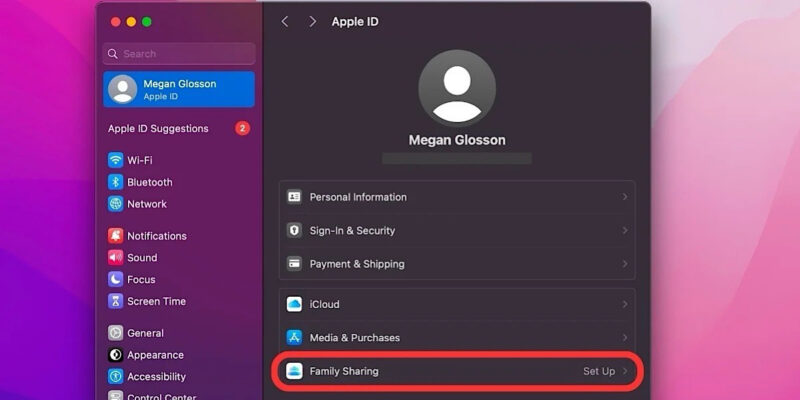Screen dimensions: 800x400
Task: Click the green zoom window button
Action: (146, 21)
